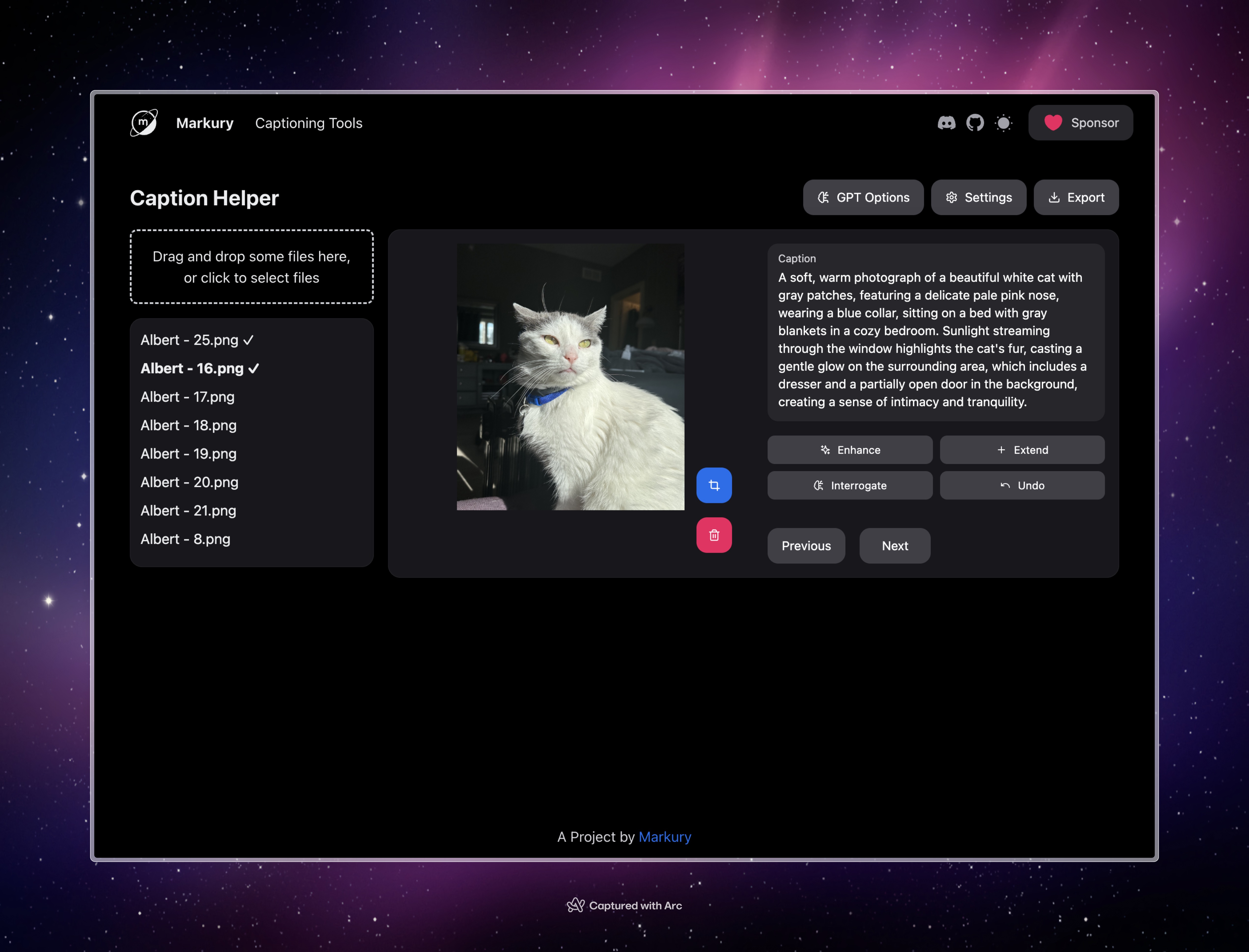
Task: Open GPT Options
Action: pyautogui.click(x=863, y=197)
